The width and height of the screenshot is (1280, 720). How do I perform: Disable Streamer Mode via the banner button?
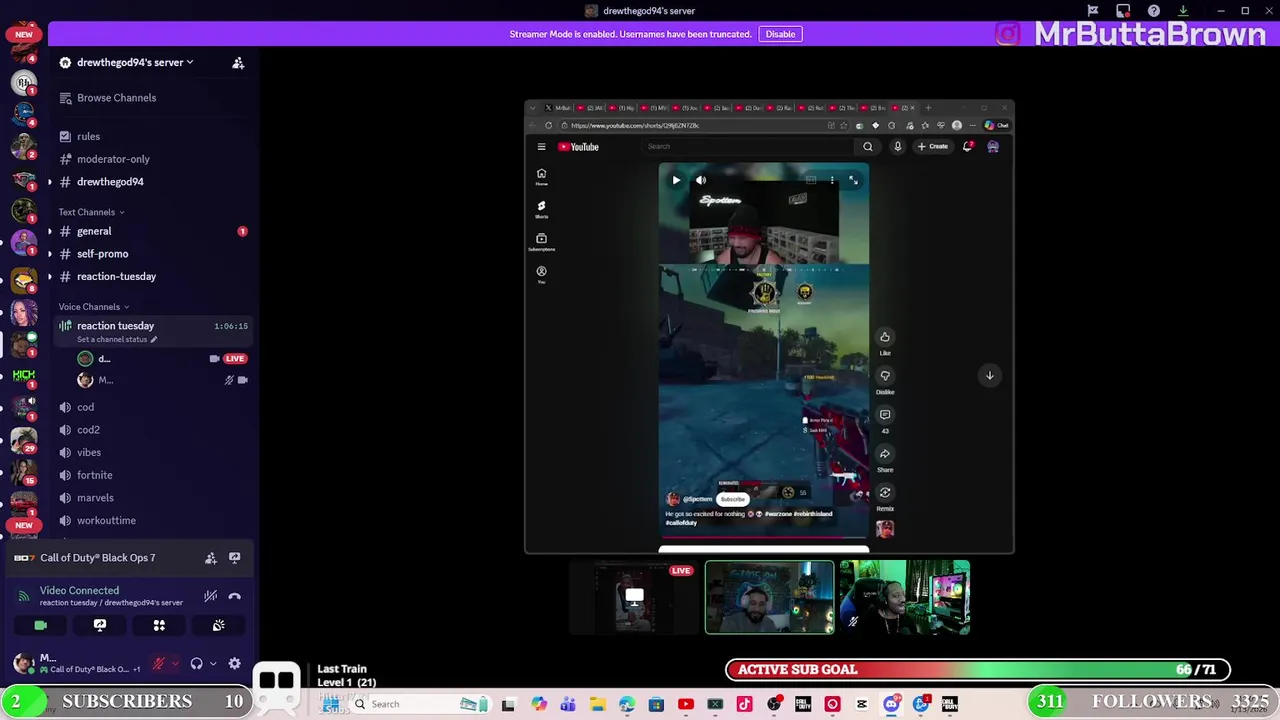[780, 34]
